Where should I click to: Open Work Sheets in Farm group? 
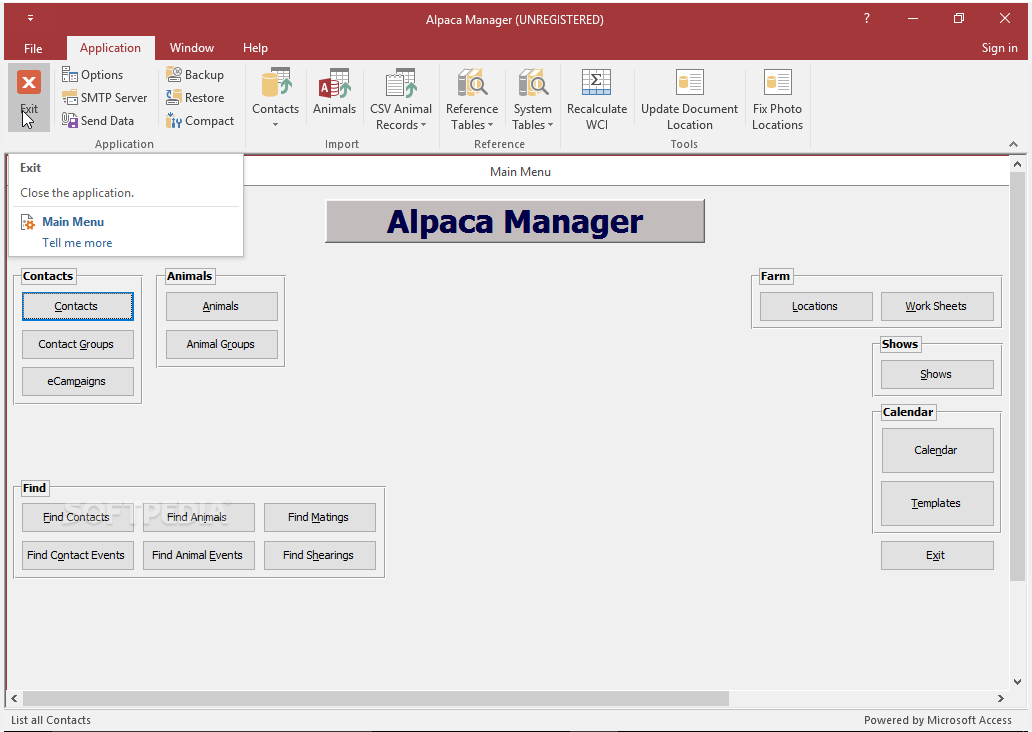click(937, 306)
